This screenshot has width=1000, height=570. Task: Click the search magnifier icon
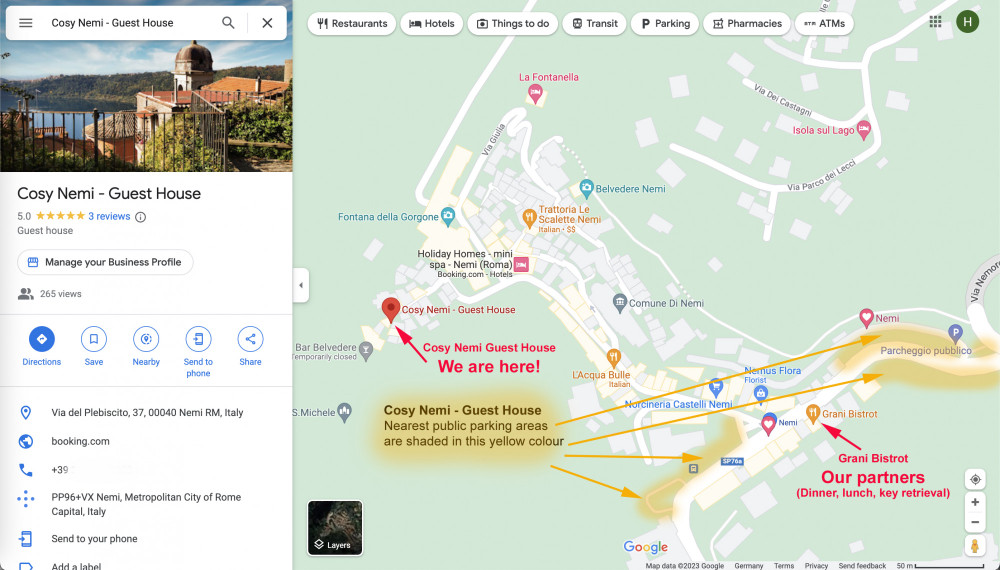[228, 23]
